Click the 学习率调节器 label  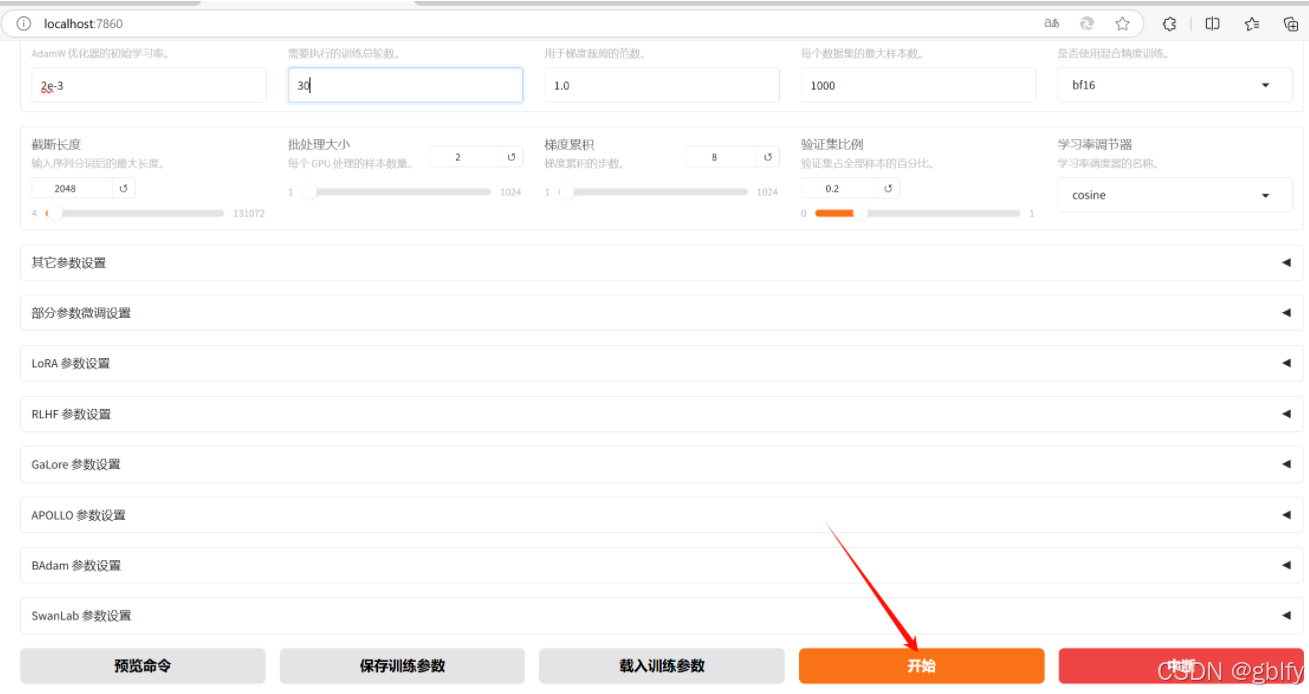tap(1095, 145)
